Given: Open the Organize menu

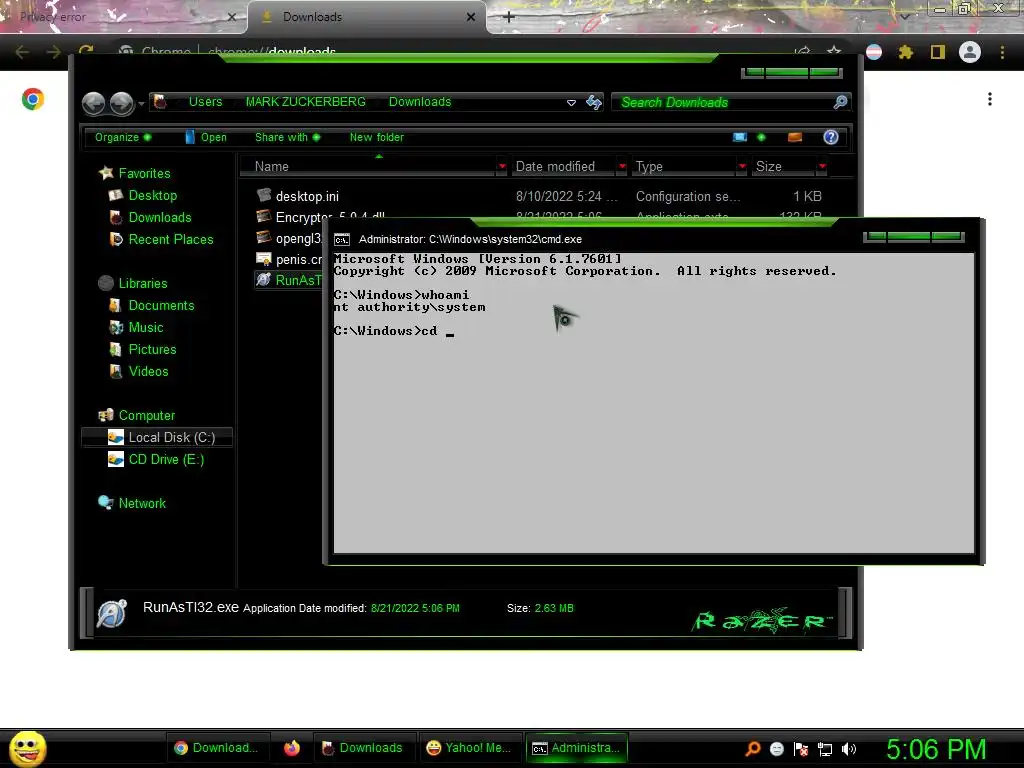Looking at the screenshot, I should coord(123,137).
